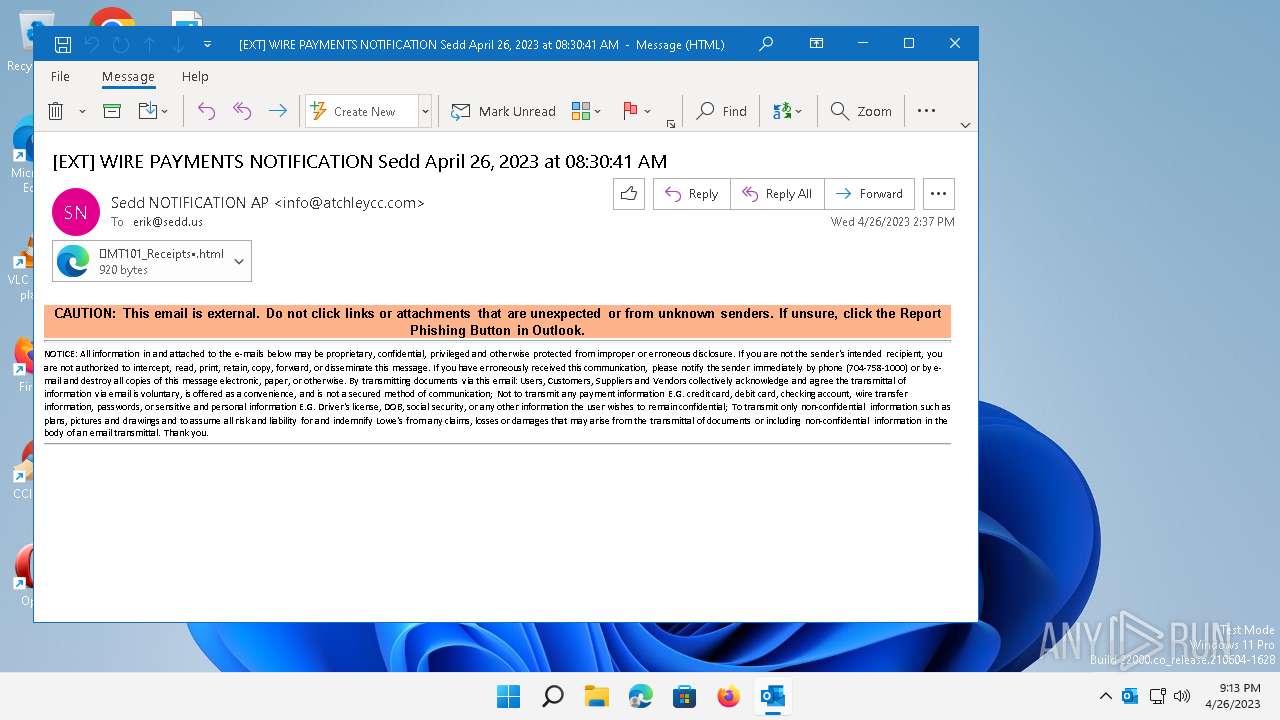The width and height of the screenshot is (1280, 720).
Task: Click the Outlook icon in system tray
Action: click(x=1130, y=696)
